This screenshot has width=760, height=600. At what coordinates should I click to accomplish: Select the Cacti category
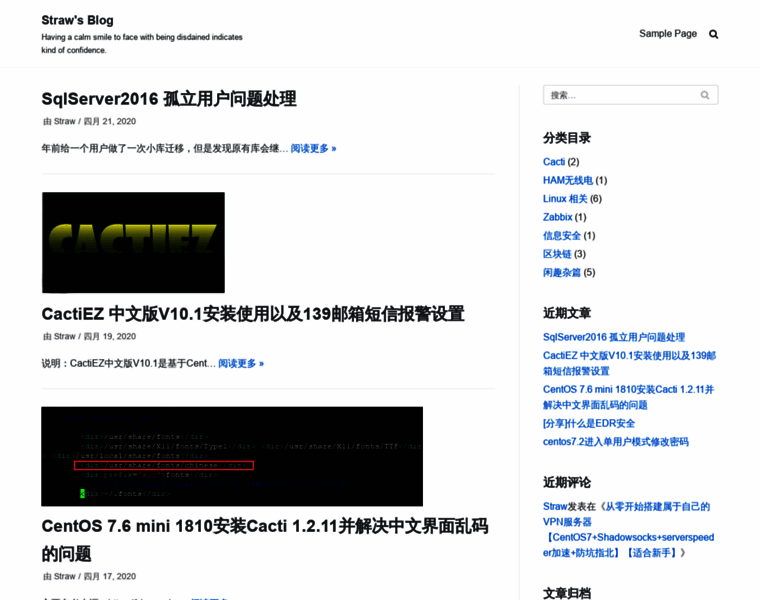pos(554,162)
